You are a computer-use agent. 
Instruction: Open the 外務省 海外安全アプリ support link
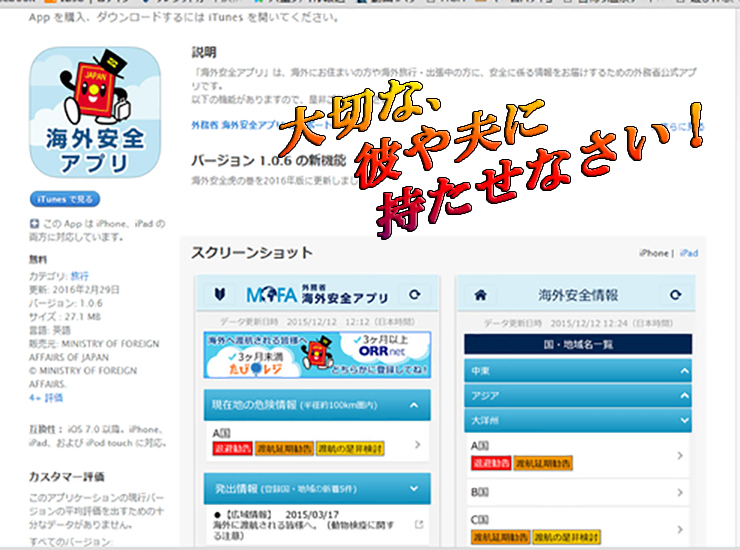(x=261, y=125)
